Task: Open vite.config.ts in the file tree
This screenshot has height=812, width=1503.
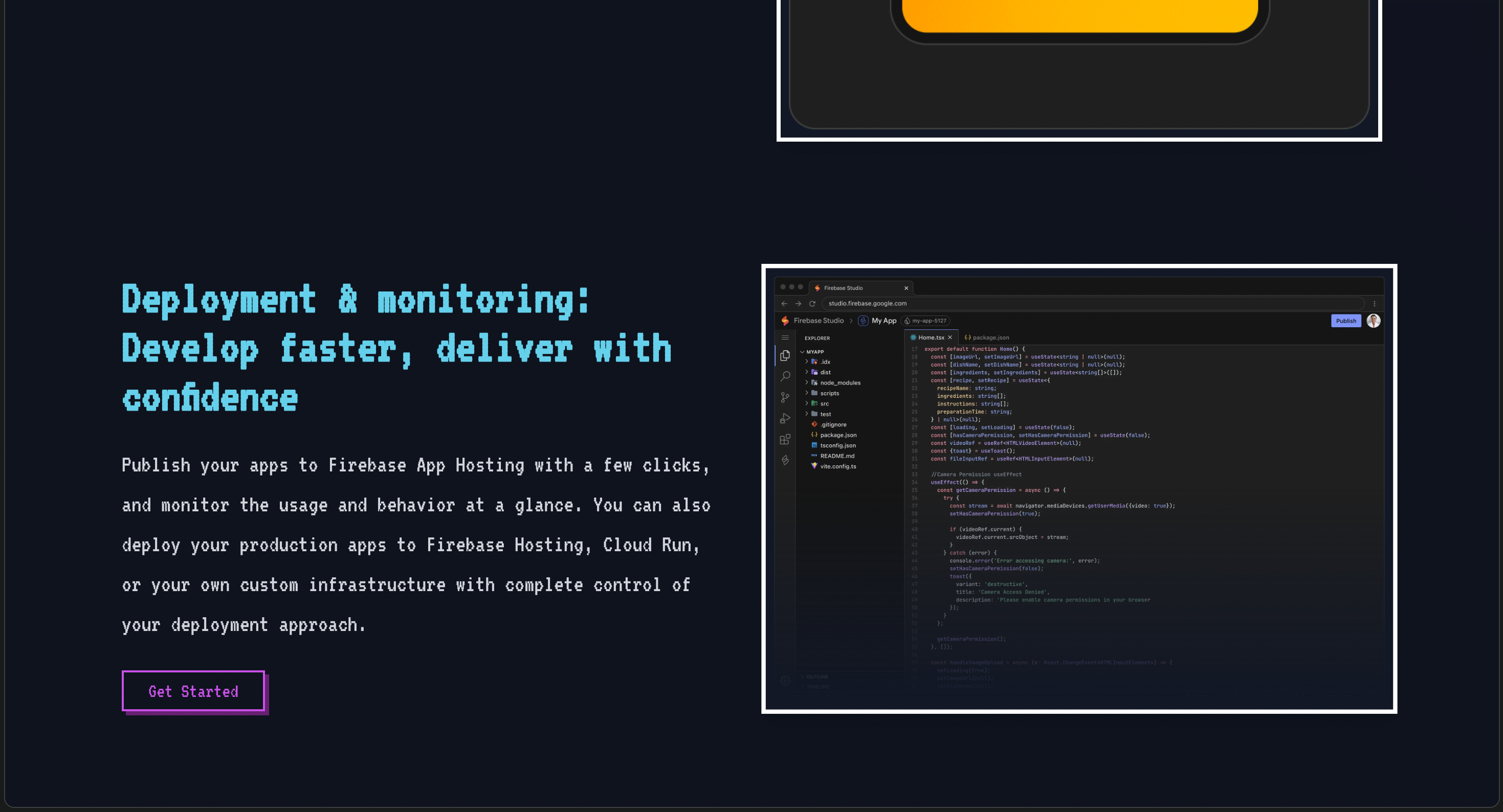Action: pyautogui.click(x=838, y=466)
